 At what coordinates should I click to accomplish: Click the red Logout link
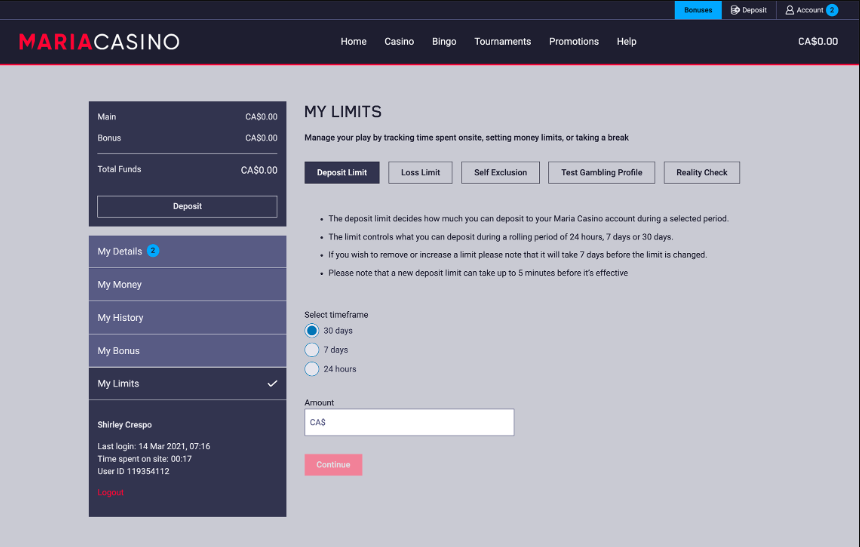point(111,493)
